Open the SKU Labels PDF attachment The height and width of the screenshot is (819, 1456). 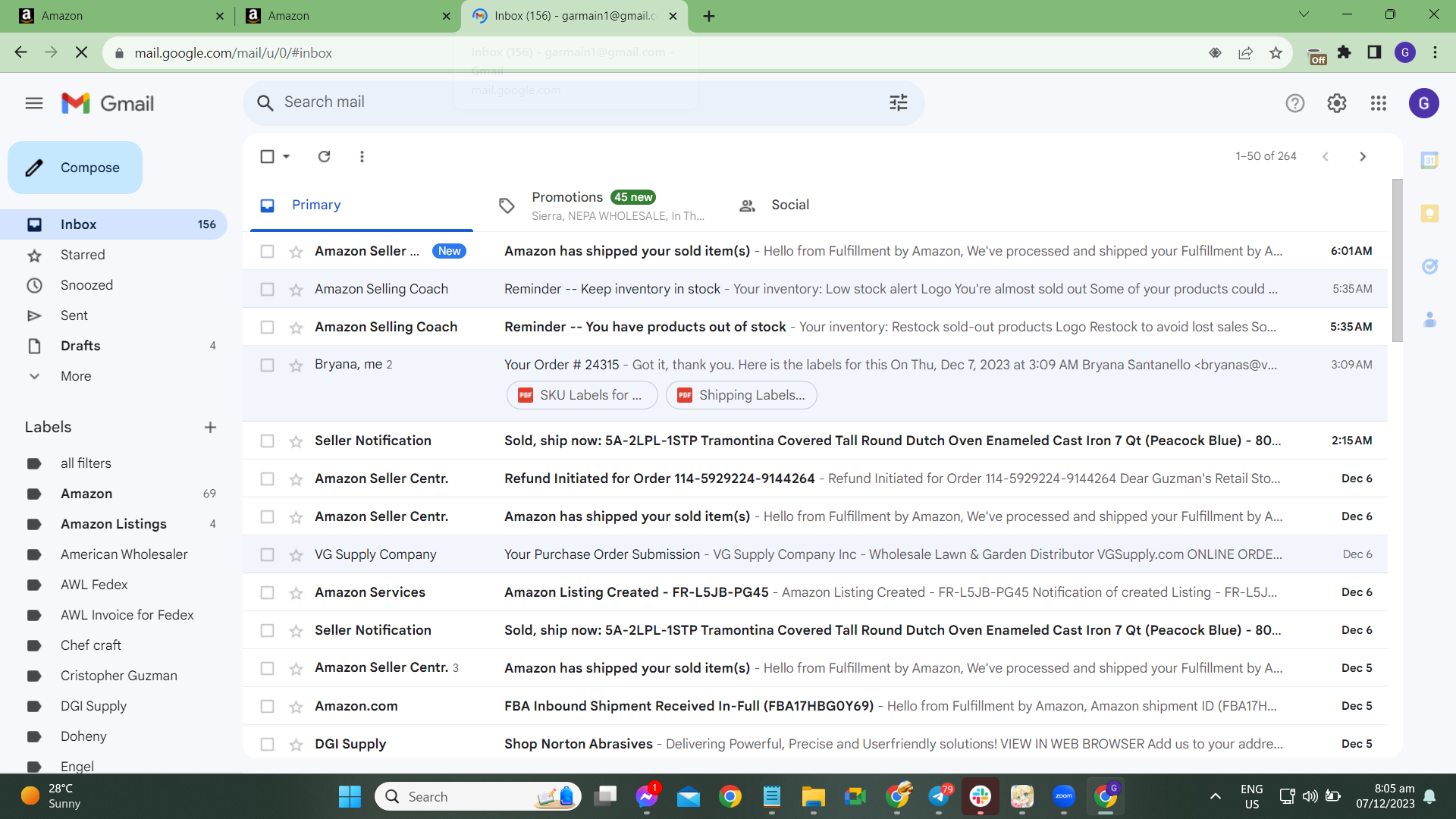click(582, 395)
